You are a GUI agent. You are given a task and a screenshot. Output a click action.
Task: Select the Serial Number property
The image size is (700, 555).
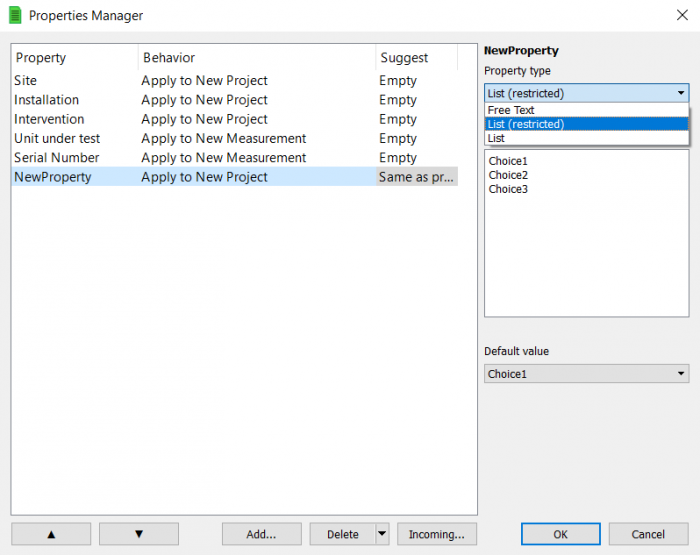[x=56, y=158]
